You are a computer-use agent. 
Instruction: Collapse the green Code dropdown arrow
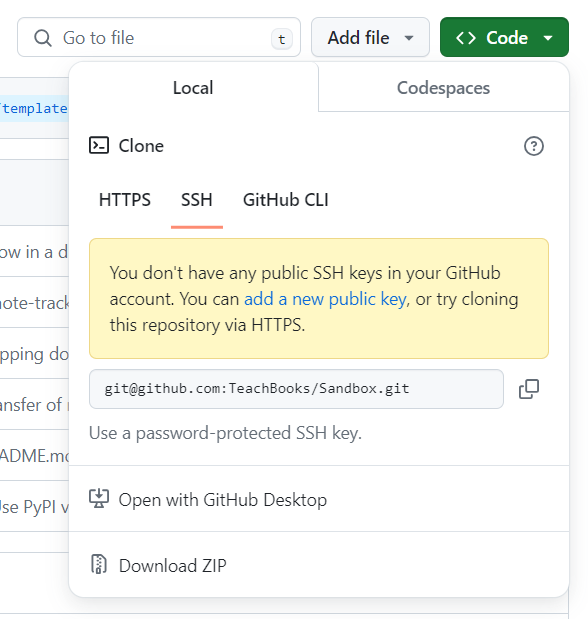click(x=548, y=38)
